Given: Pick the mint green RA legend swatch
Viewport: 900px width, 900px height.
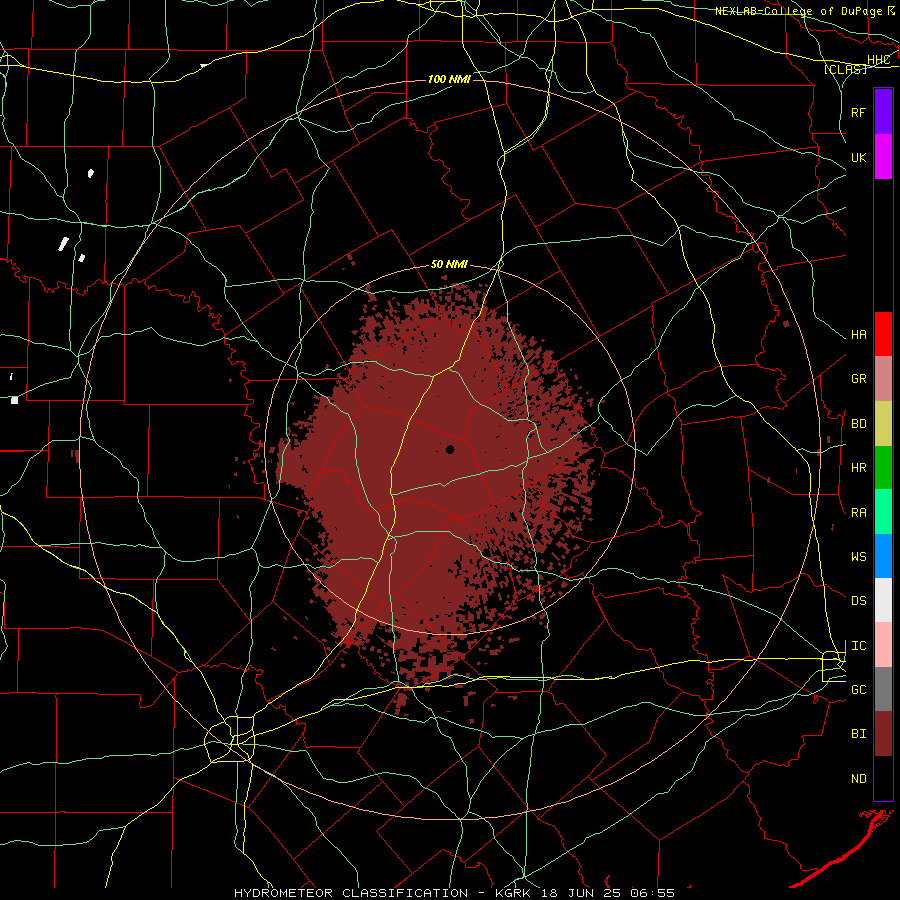Looking at the screenshot, I should coord(883,512).
